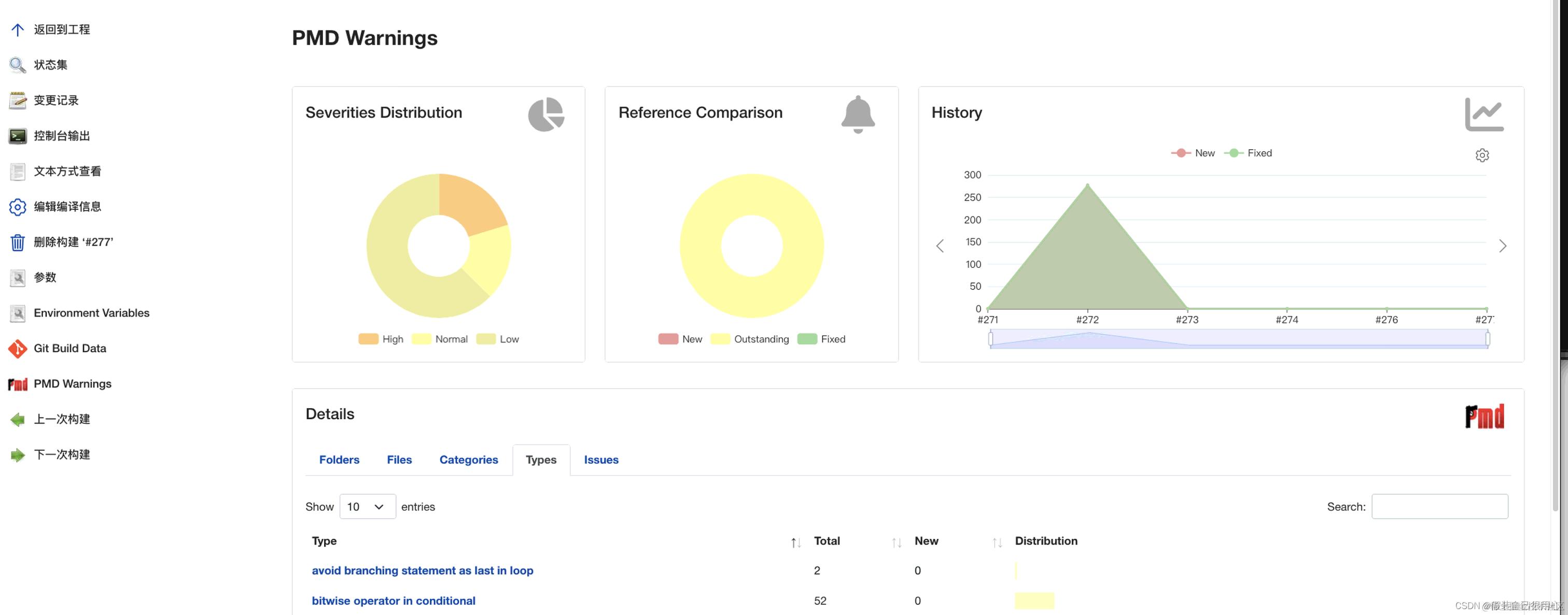Toggle the Fixed series legend in History
Viewport: 1568px width, 615px height.
click(1248, 153)
